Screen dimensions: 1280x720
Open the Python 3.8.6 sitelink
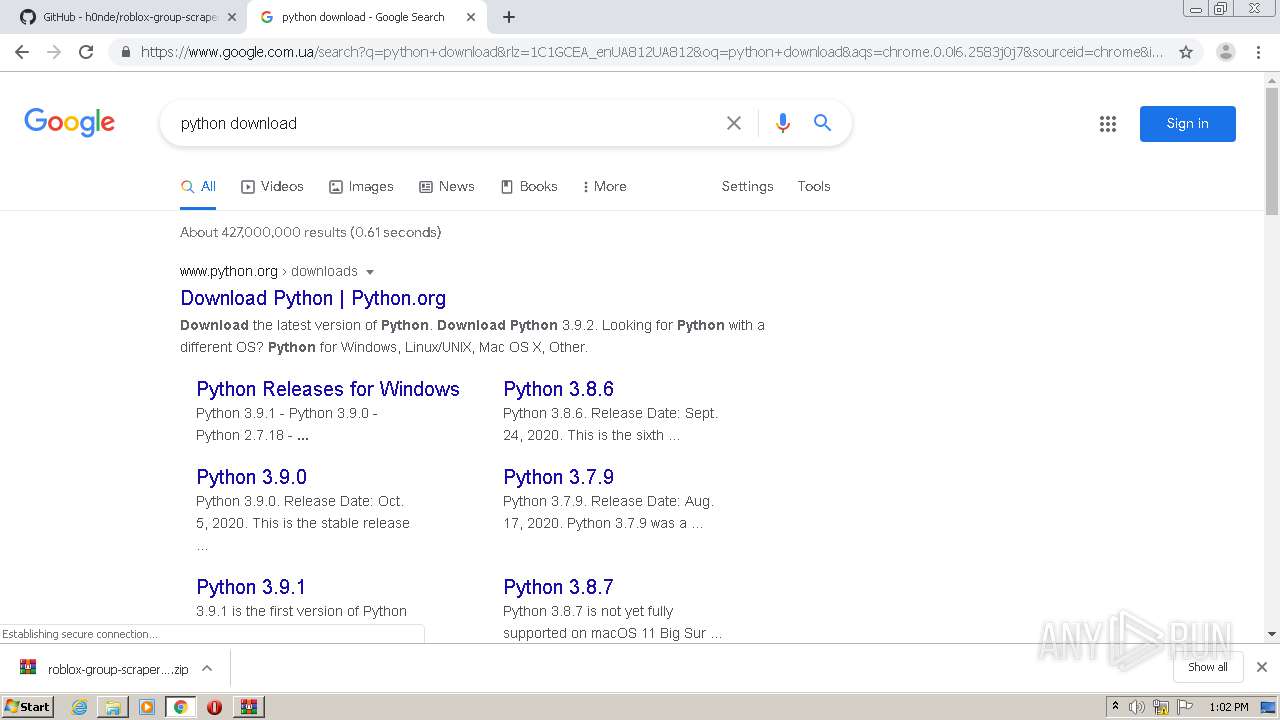(x=558, y=389)
